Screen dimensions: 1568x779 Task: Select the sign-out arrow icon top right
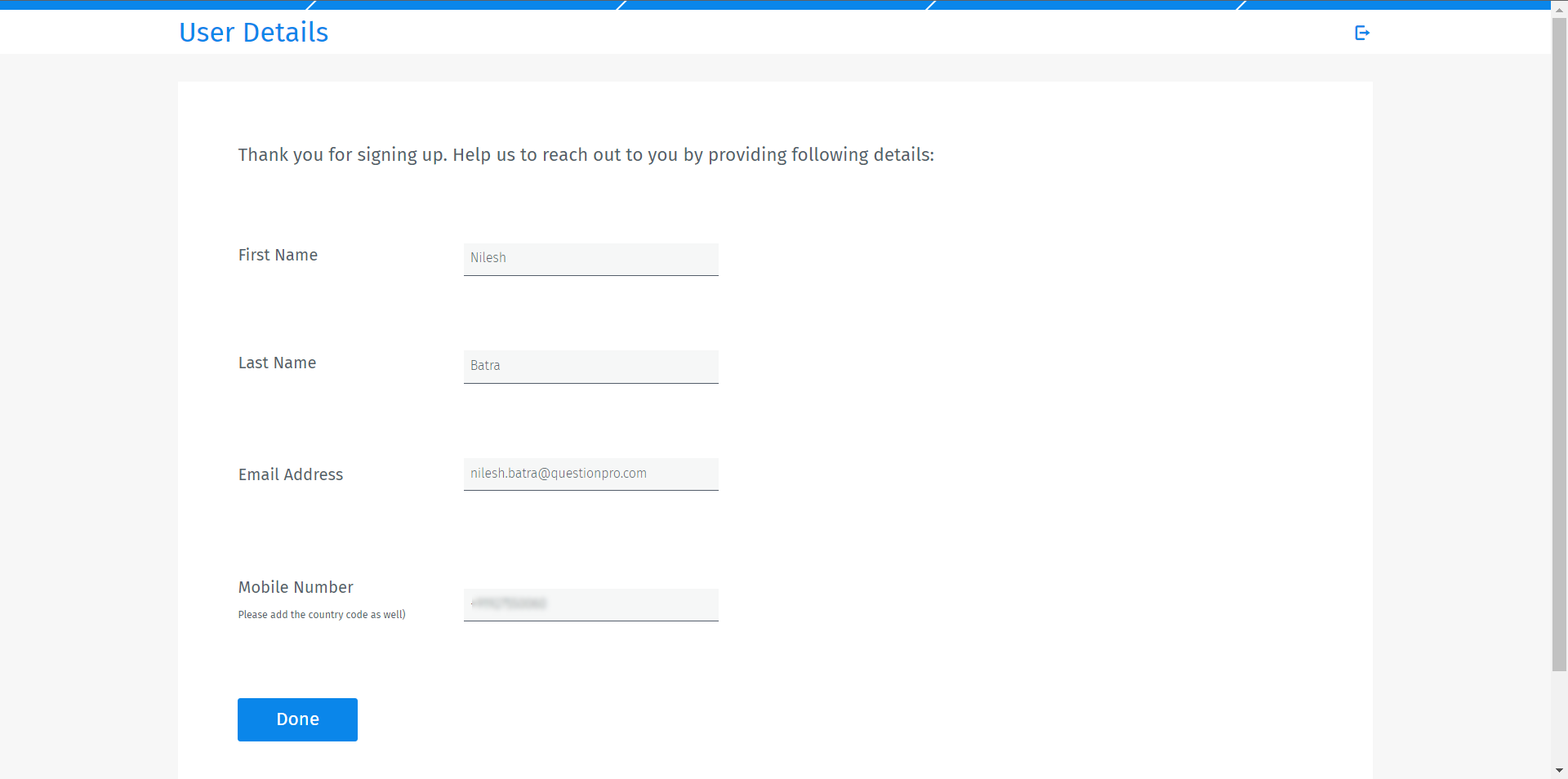point(1362,33)
